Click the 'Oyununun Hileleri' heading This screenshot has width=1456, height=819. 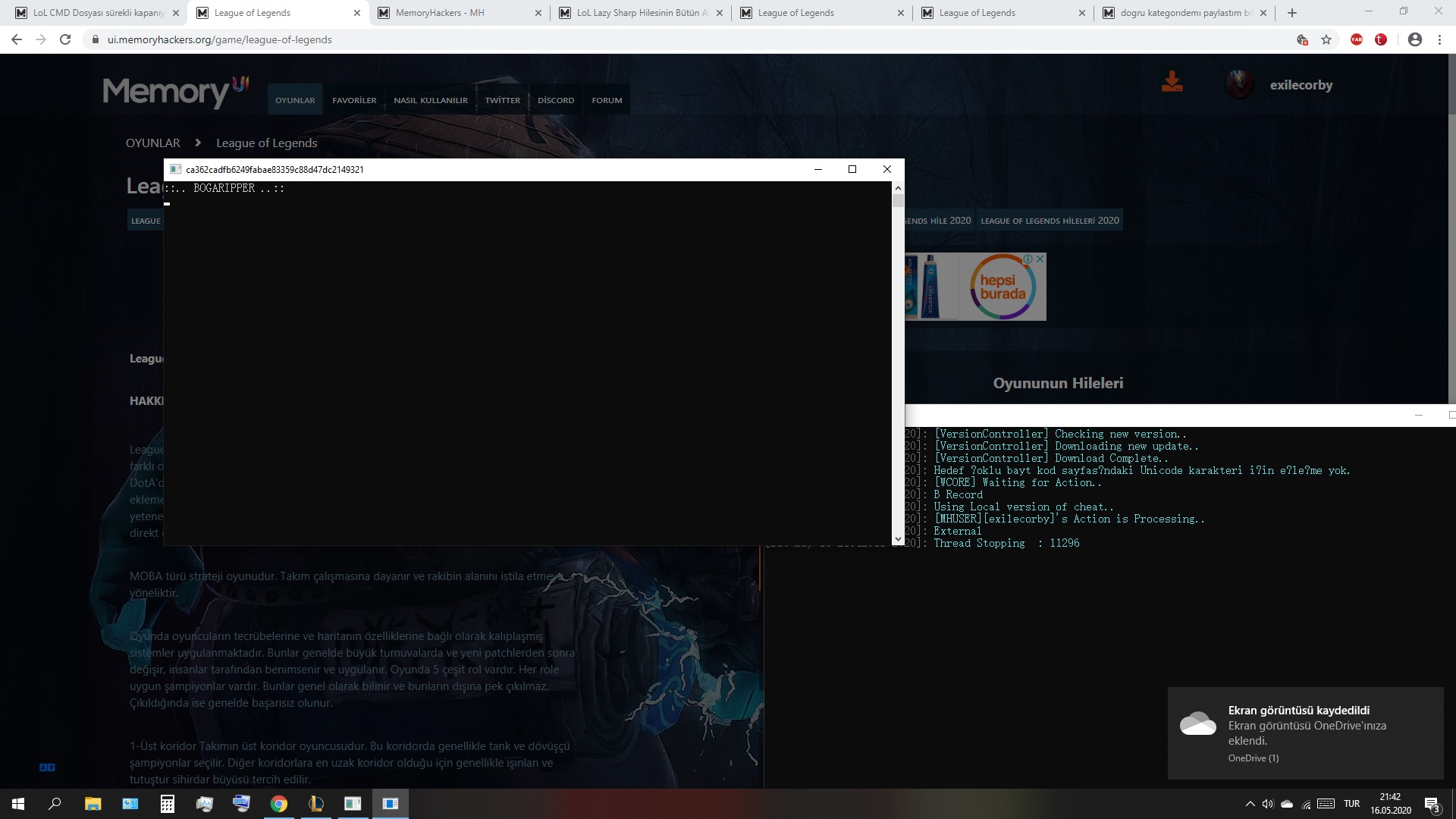(x=1058, y=384)
